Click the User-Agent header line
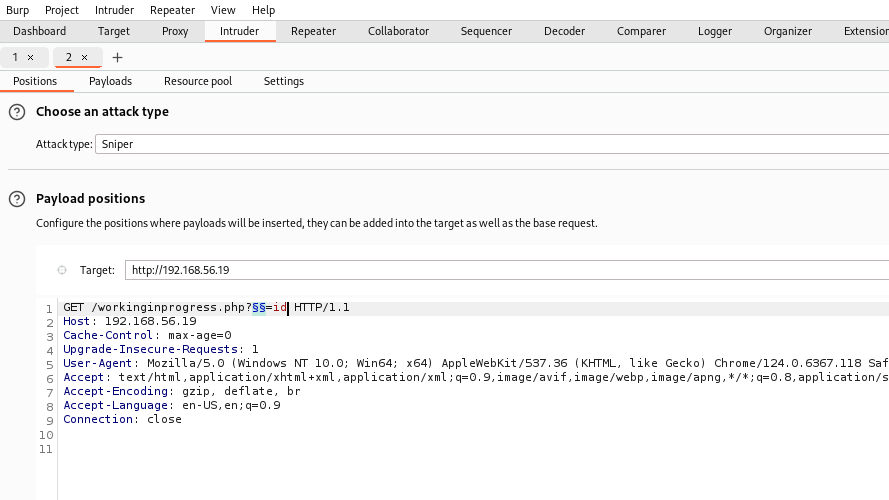 475,363
